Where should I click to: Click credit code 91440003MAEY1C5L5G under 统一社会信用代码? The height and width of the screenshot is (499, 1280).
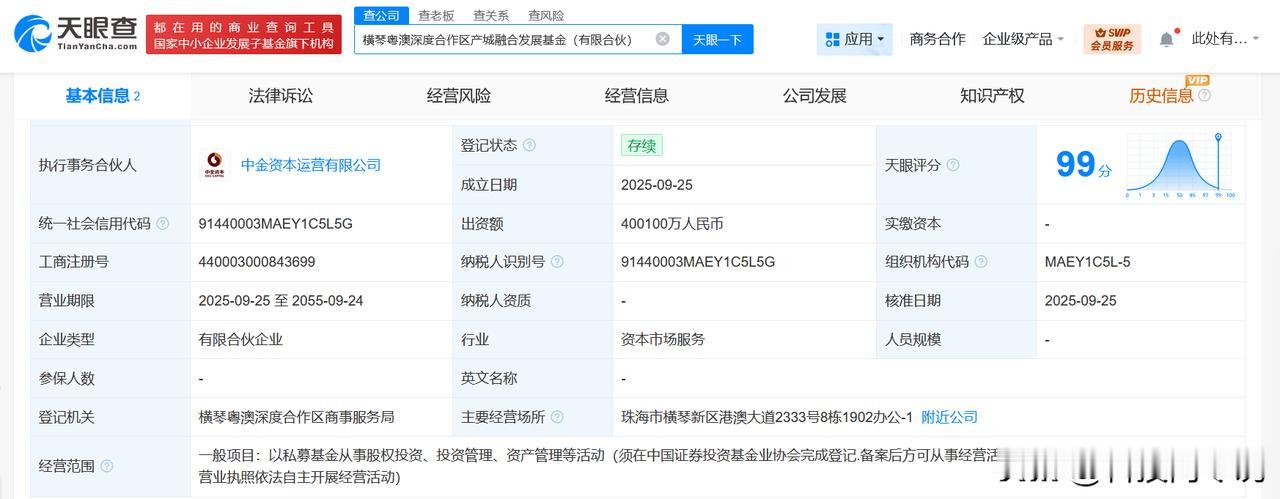click(x=276, y=223)
